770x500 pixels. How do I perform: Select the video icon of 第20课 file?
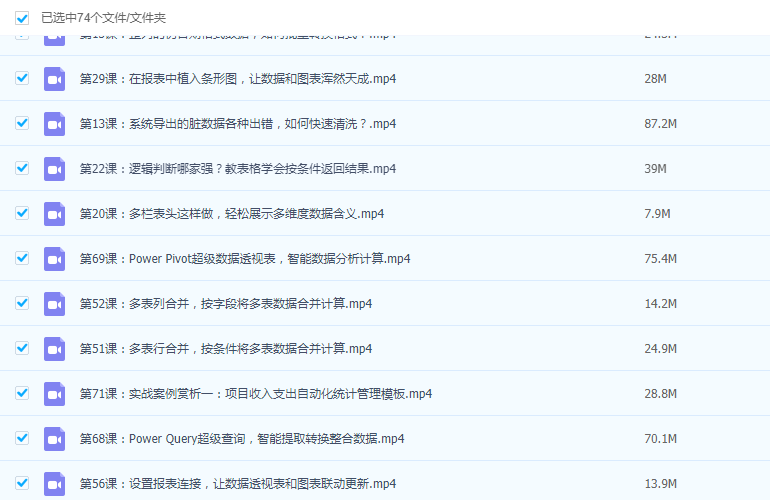[x=55, y=213]
